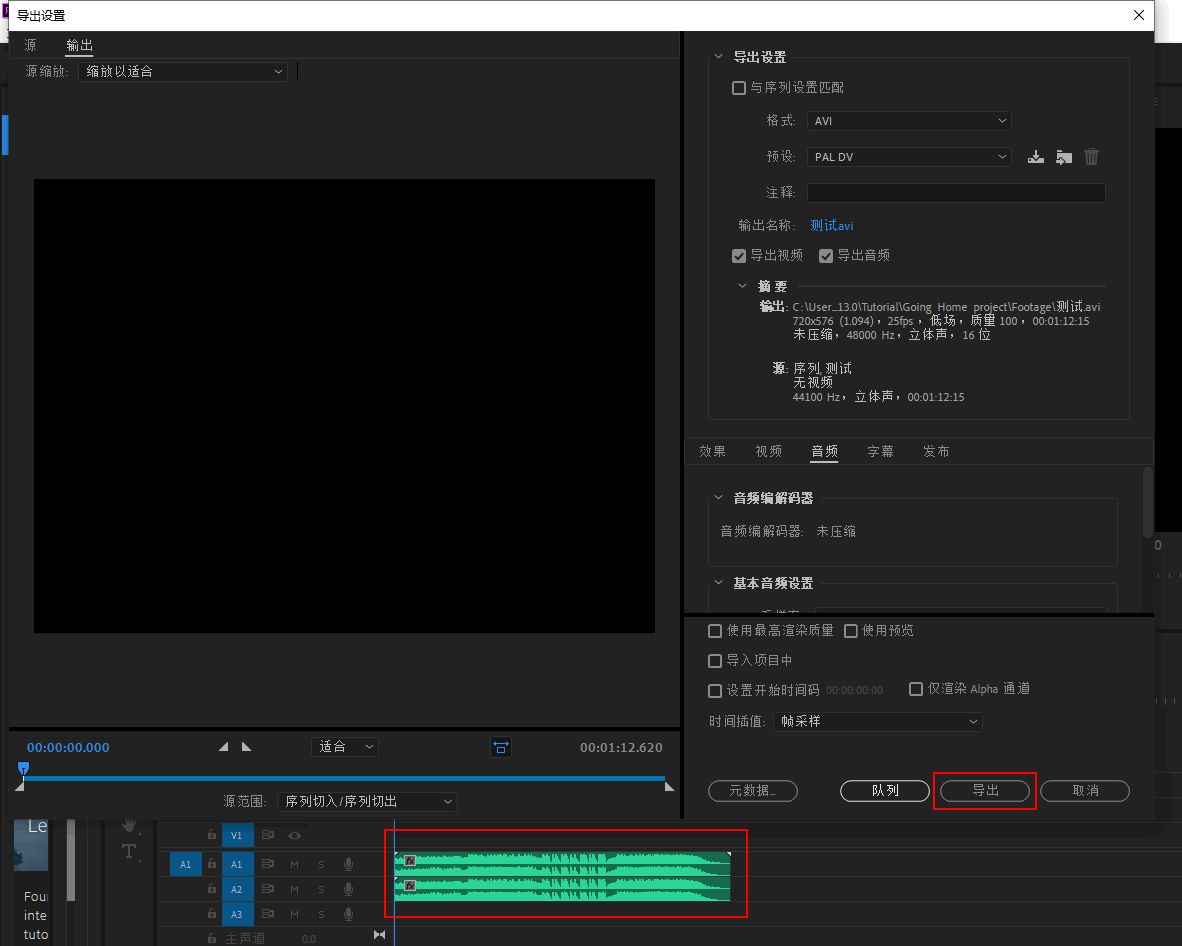Switch to the Source tab
Viewport: 1182px width, 946px height.
click(x=30, y=45)
